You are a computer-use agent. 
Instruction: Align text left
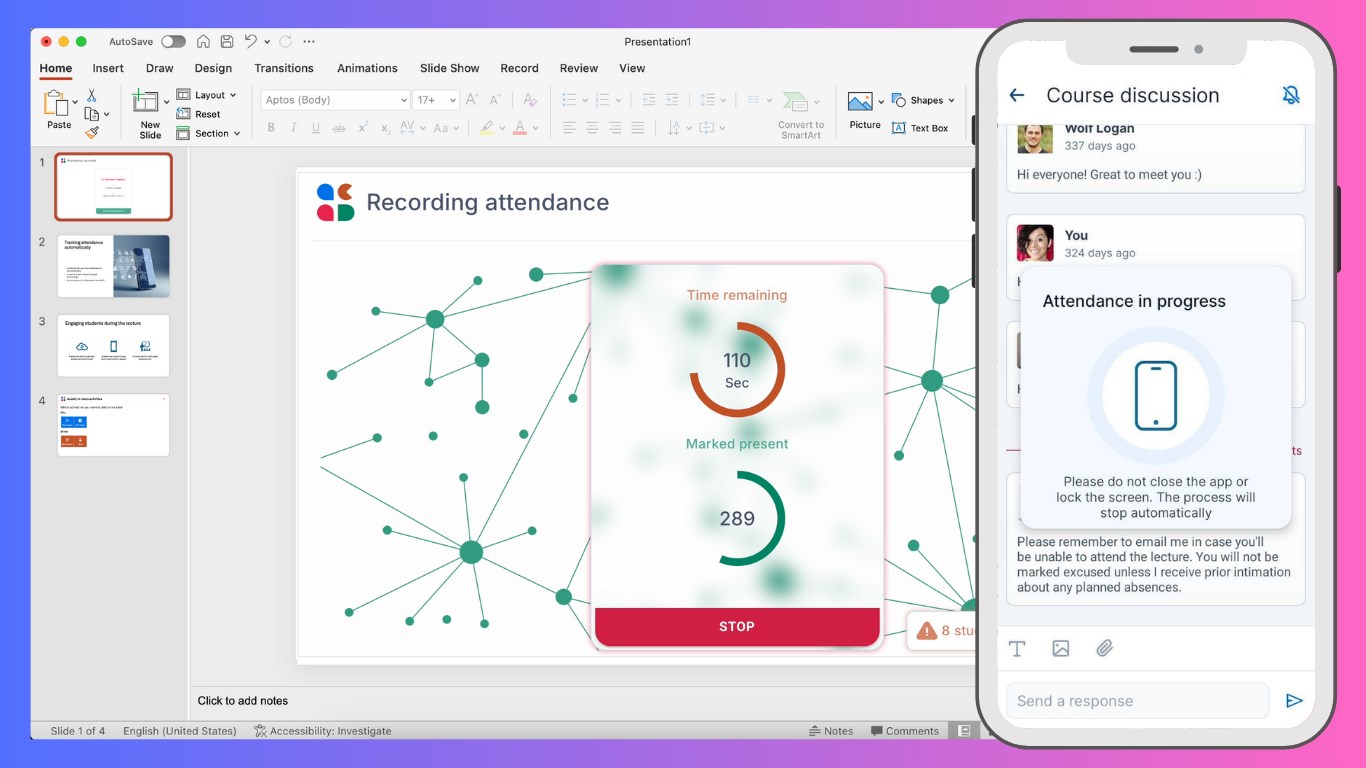coord(569,128)
